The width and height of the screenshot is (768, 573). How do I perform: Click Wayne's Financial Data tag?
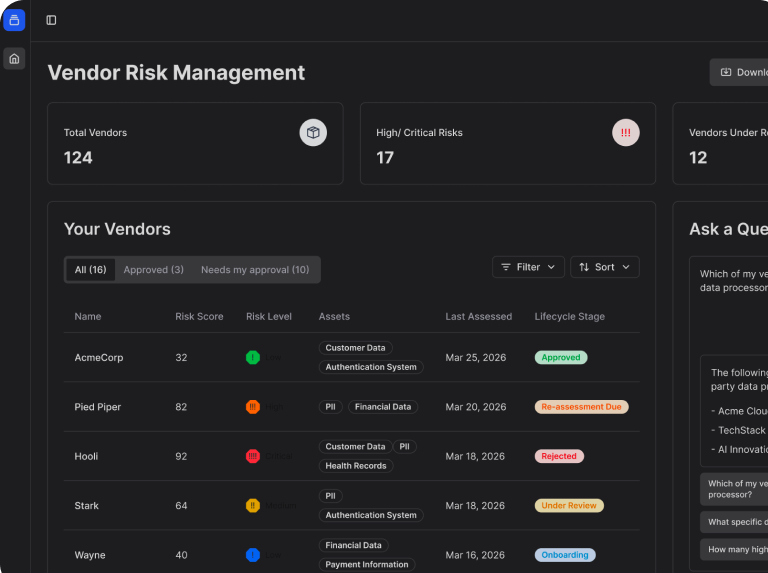353,545
